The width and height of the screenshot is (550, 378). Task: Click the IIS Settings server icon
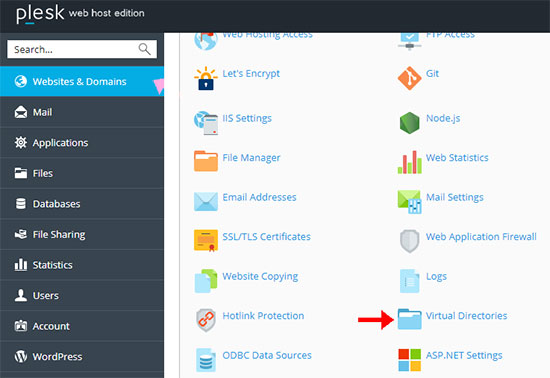[206, 123]
